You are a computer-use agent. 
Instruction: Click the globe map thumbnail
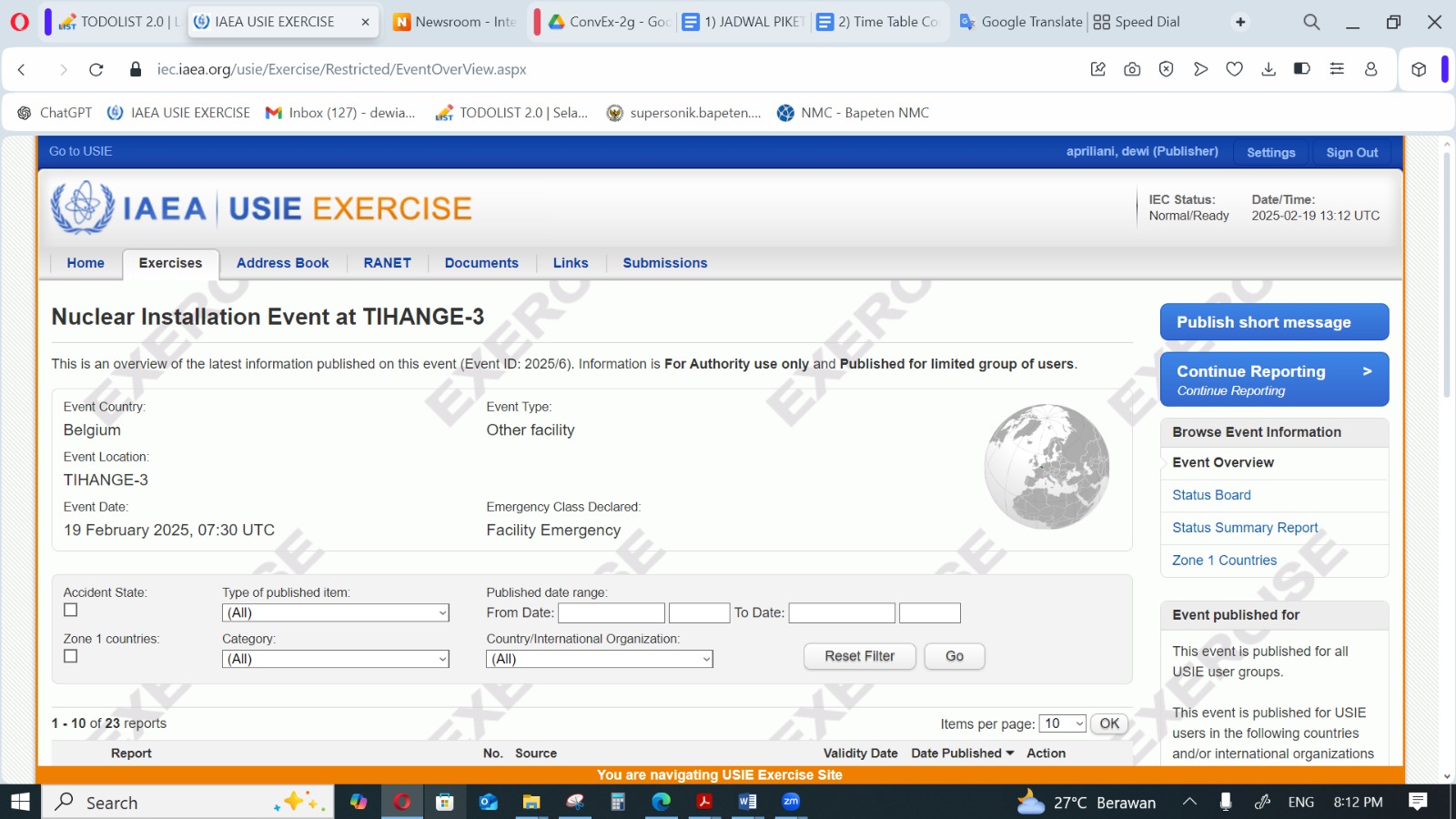1047,467
